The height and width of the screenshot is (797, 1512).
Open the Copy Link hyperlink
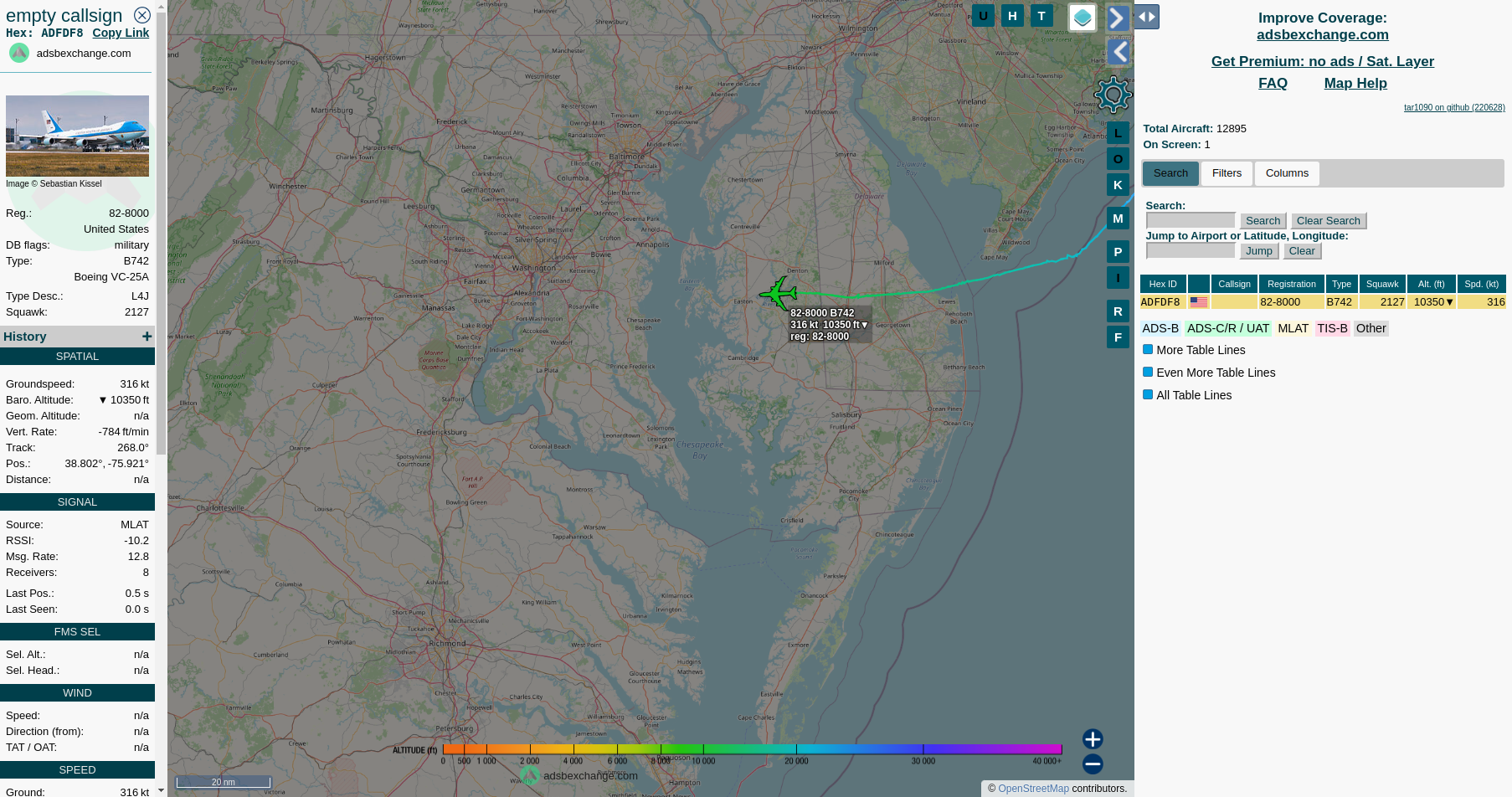click(121, 33)
